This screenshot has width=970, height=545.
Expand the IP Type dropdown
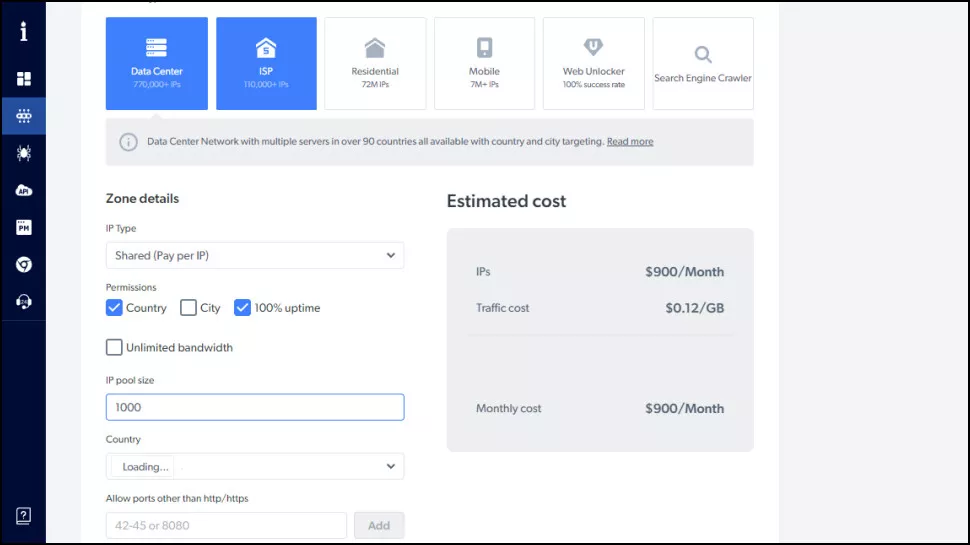pyautogui.click(x=255, y=255)
